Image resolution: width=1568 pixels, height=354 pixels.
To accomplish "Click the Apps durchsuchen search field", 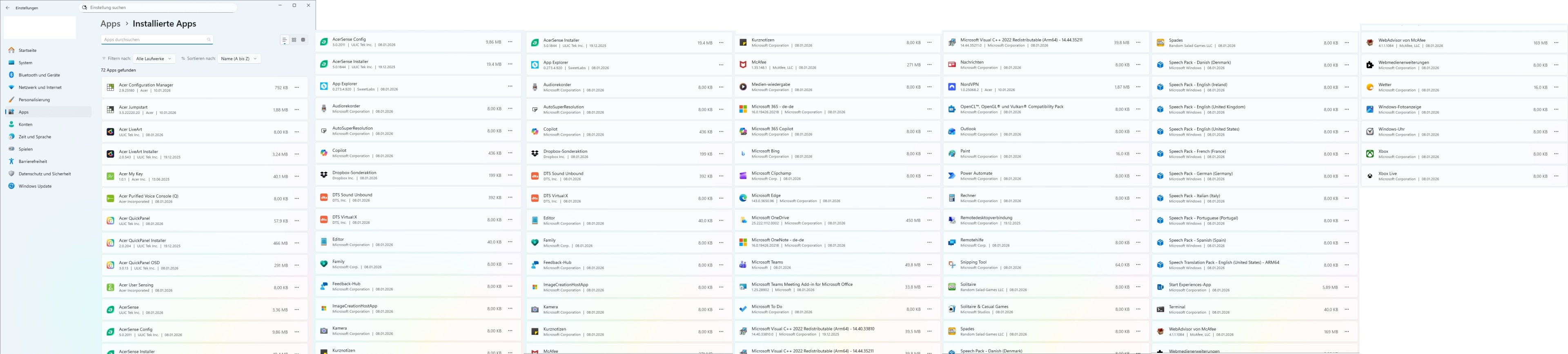I will (x=156, y=40).
